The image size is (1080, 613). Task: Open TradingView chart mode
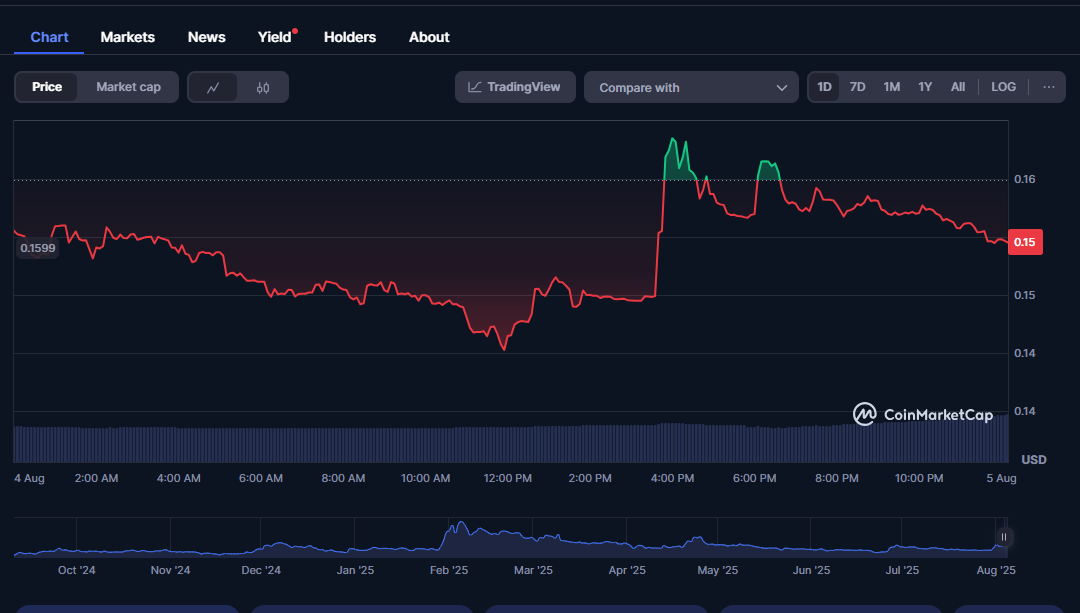click(x=515, y=87)
